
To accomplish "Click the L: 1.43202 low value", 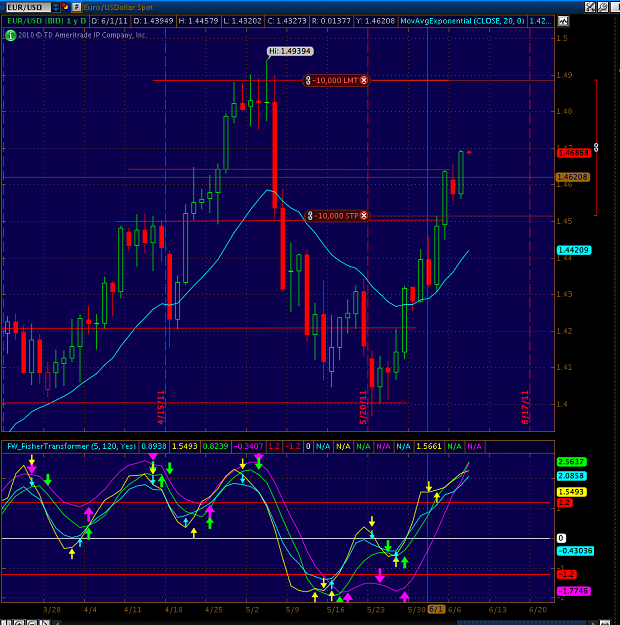I will (242, 21).
